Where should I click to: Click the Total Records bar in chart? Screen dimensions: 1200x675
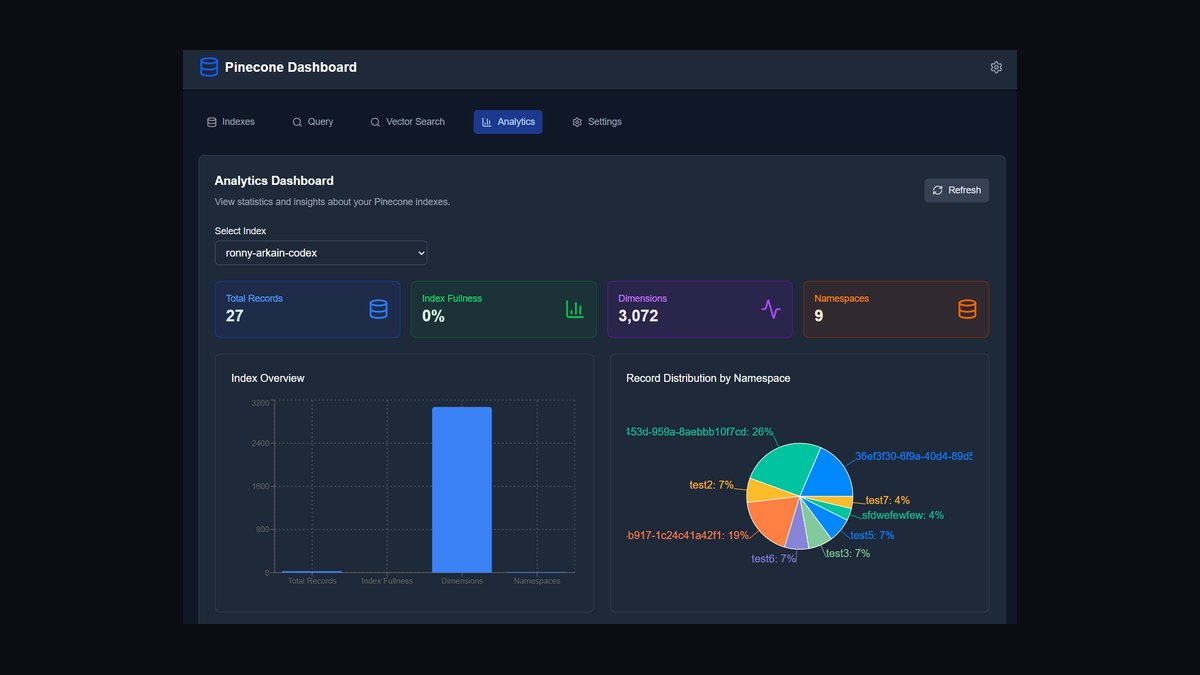312,572
